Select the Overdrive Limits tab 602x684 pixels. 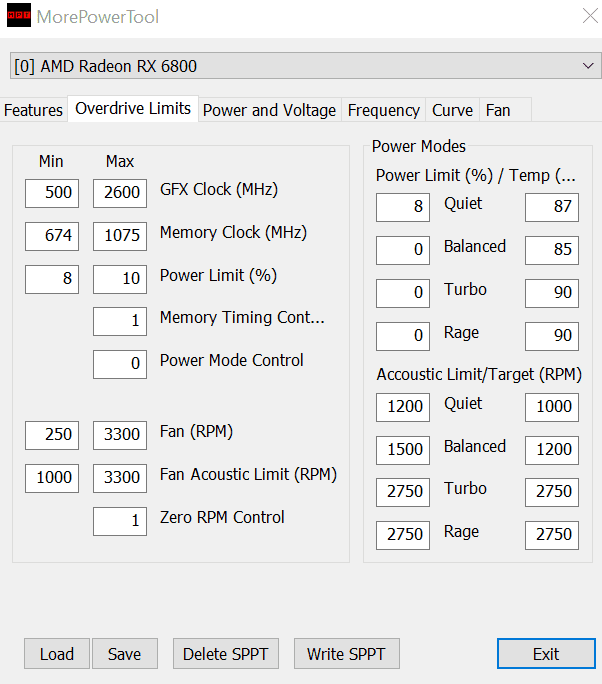tap(133, 108)
